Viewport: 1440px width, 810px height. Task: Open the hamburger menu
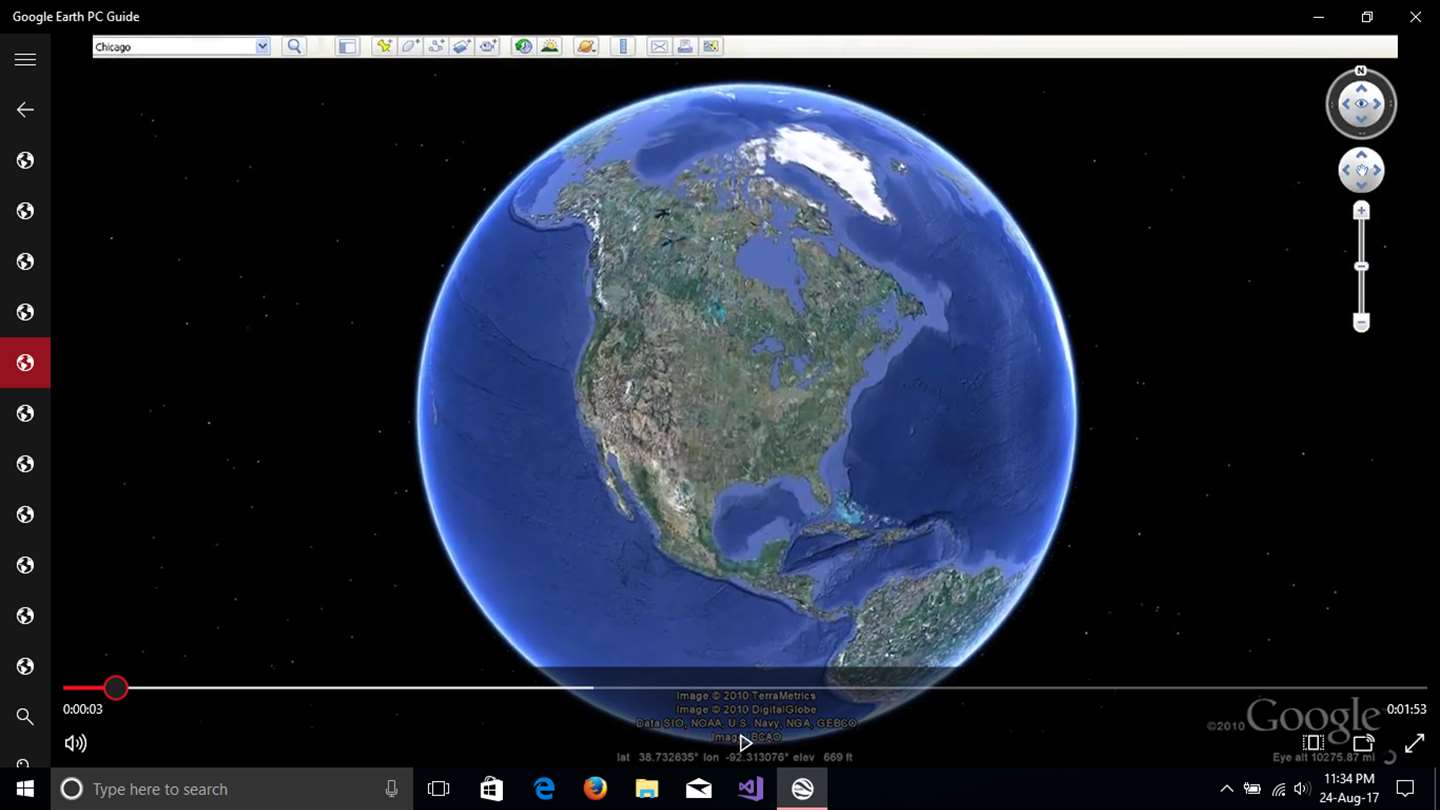click(x=25, y=59)
